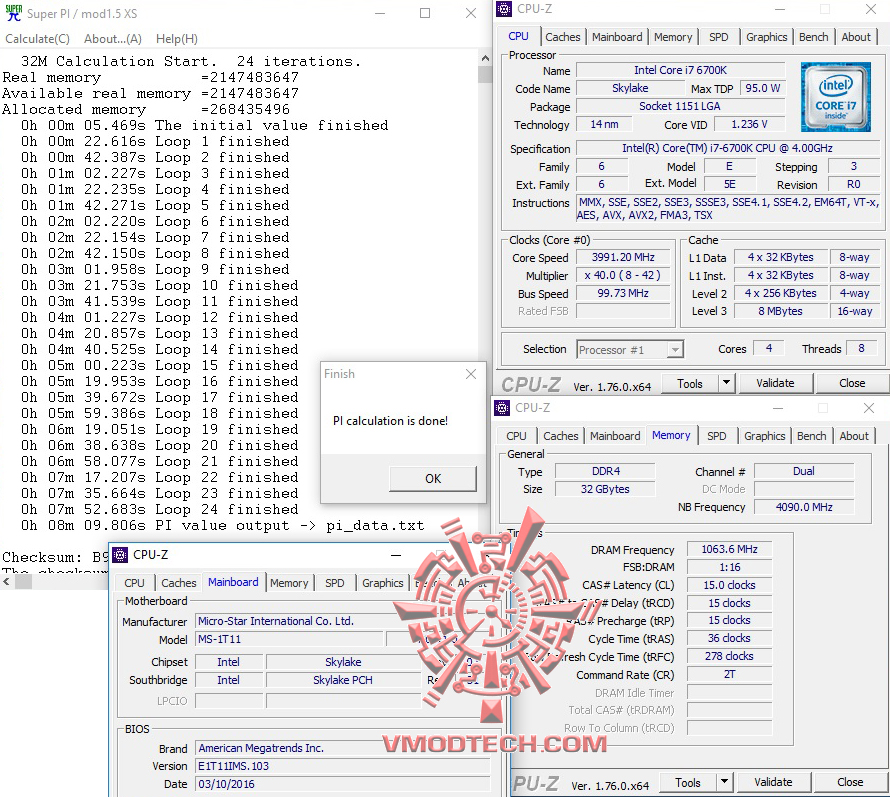Click the CPU tab in Mainboard window
Screen dimensions: 890x797
[134, 582]
